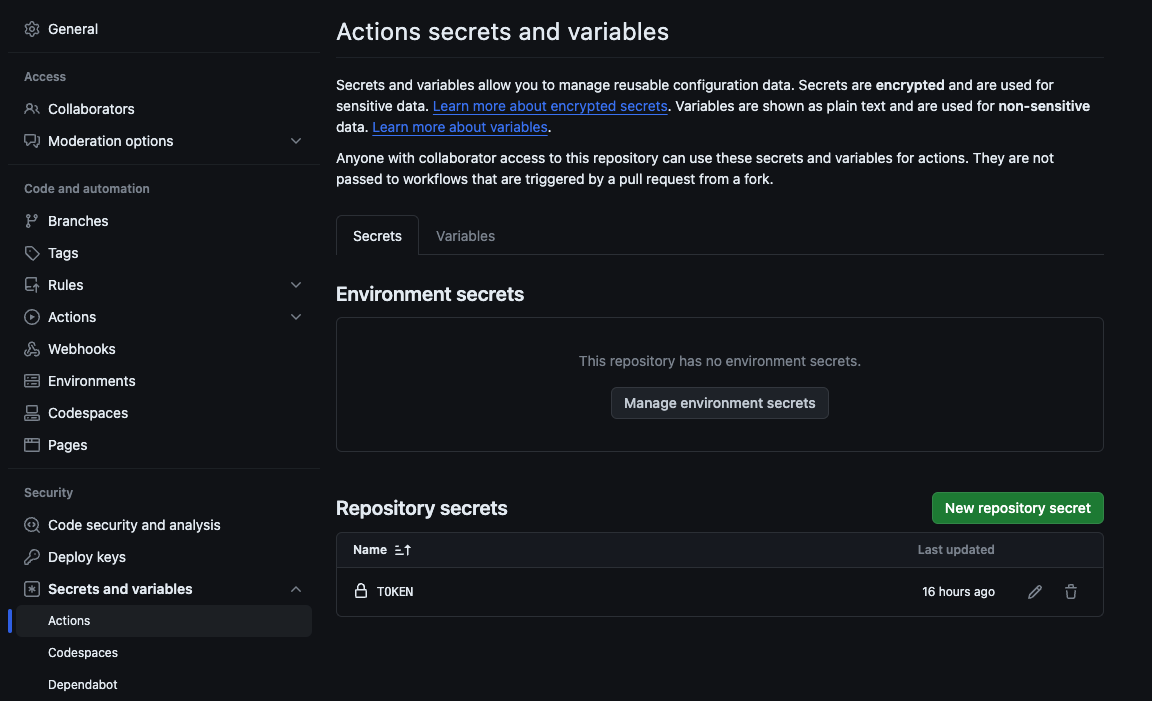
Task: Click the Tags icon in sidebar
Action: click(32, 253)
